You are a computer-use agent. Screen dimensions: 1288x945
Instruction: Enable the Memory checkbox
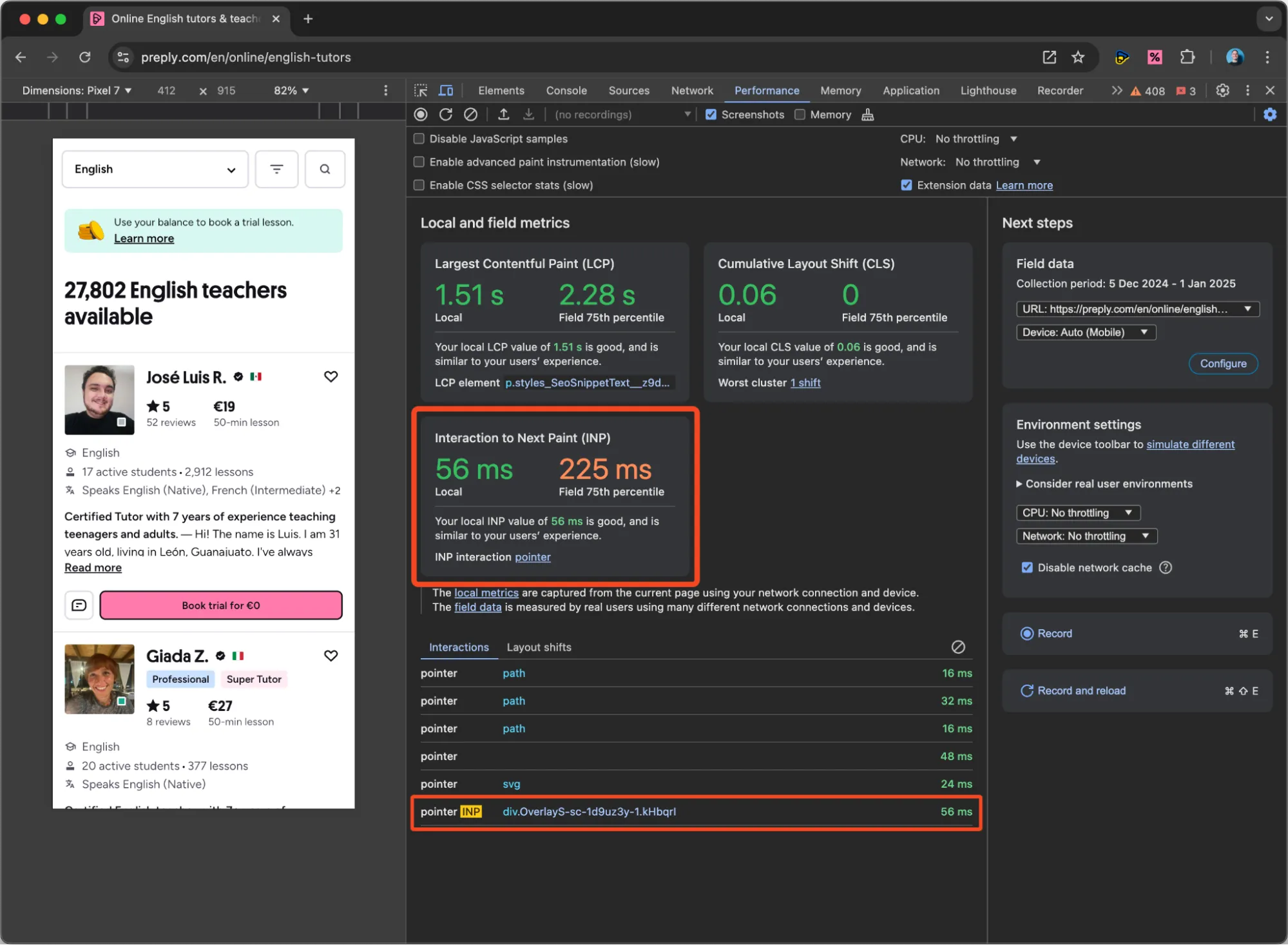tap(800, 115)
